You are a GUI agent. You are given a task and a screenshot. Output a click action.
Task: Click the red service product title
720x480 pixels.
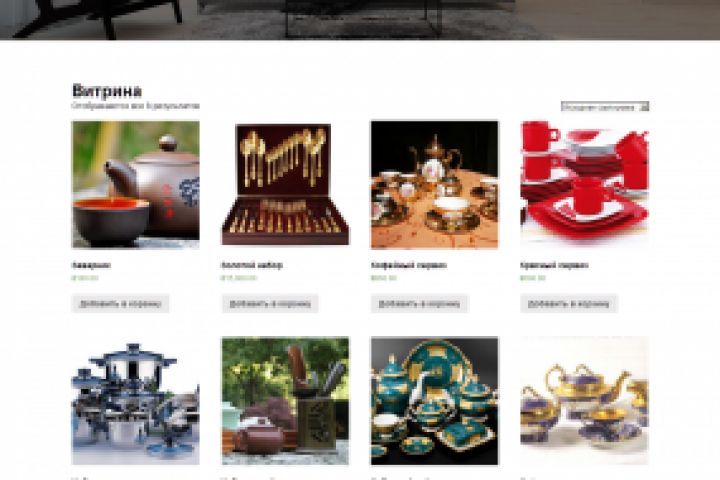coord(554,265)
